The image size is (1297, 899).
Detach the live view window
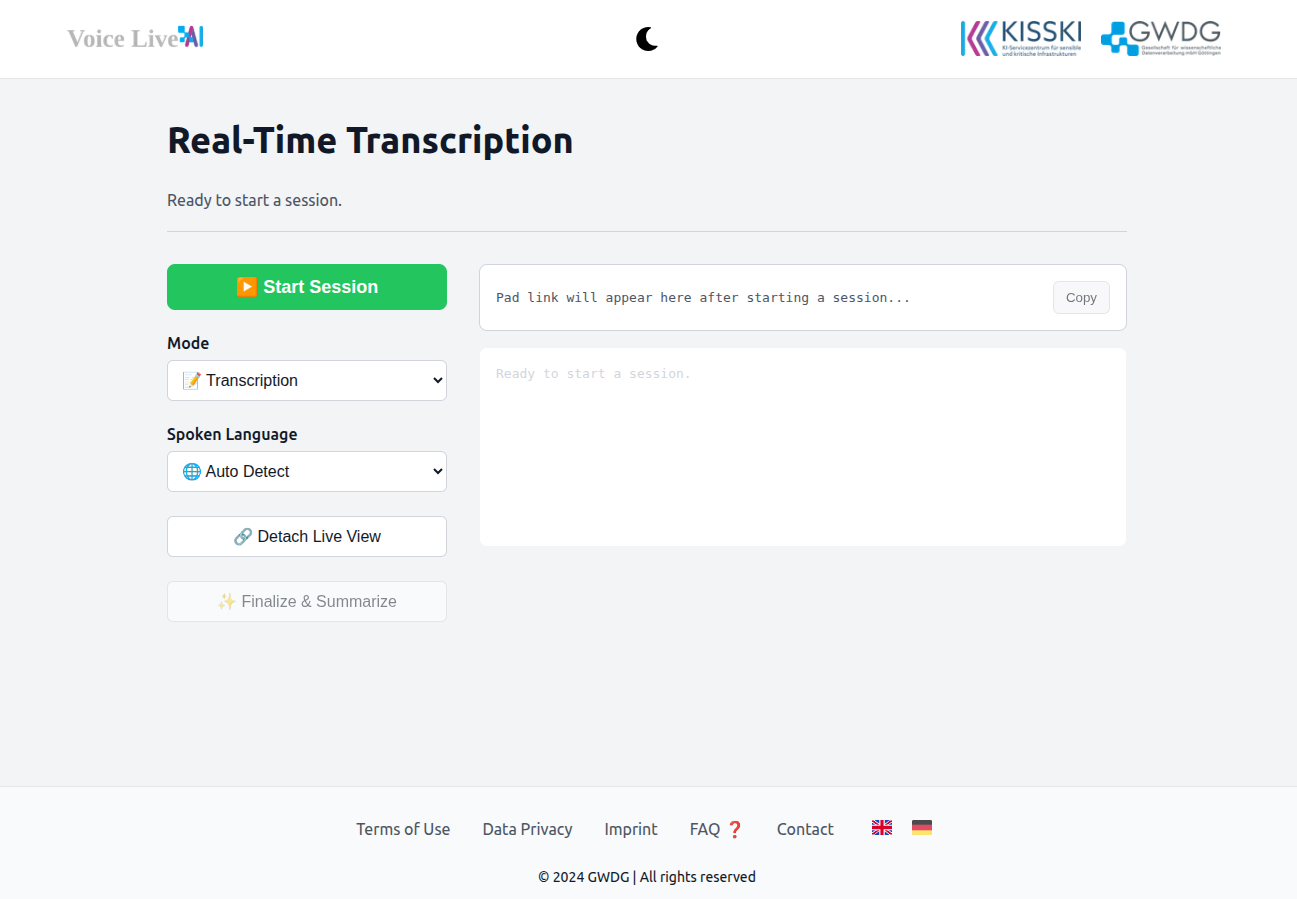(307, 537)
